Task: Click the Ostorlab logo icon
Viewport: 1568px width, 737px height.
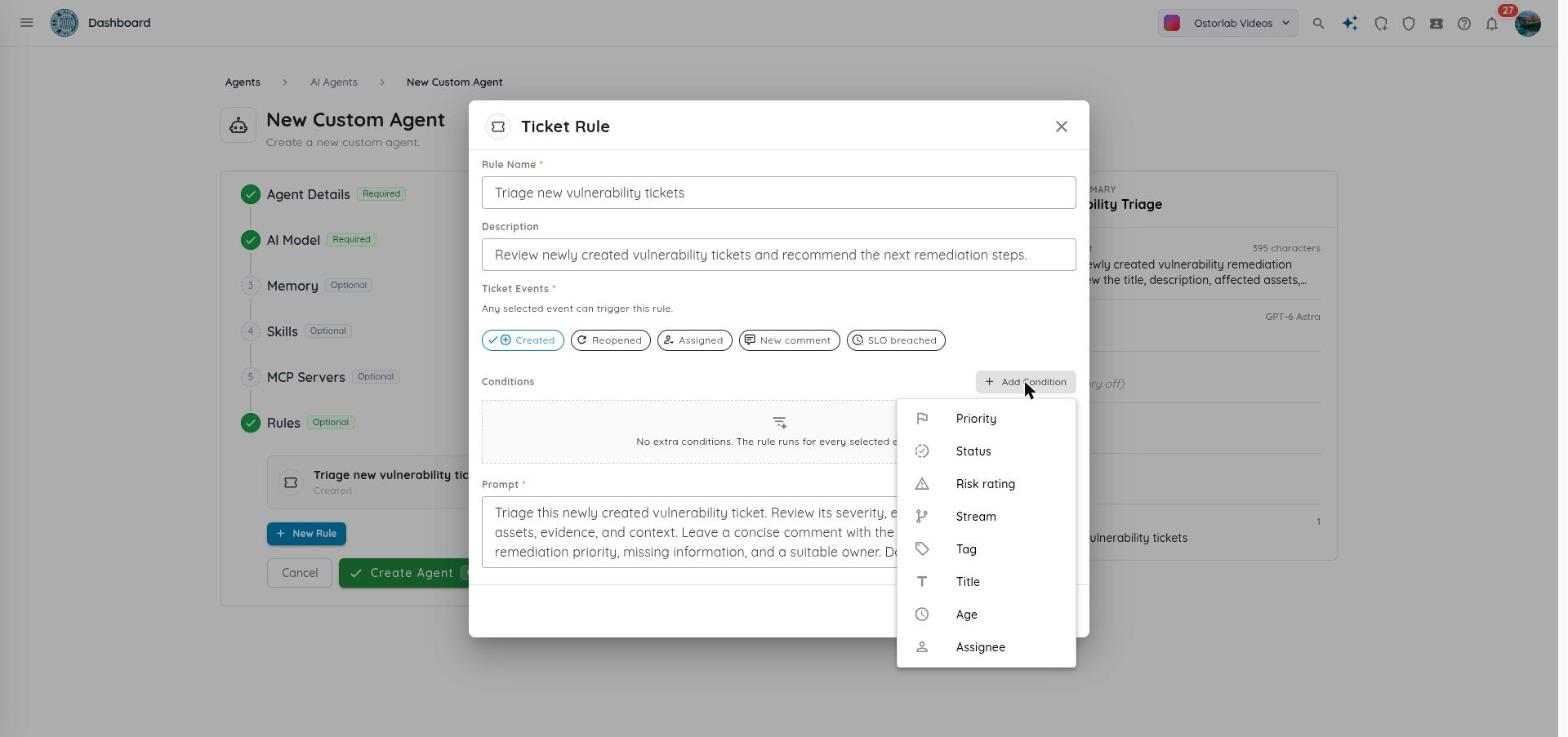Action: 64,22
